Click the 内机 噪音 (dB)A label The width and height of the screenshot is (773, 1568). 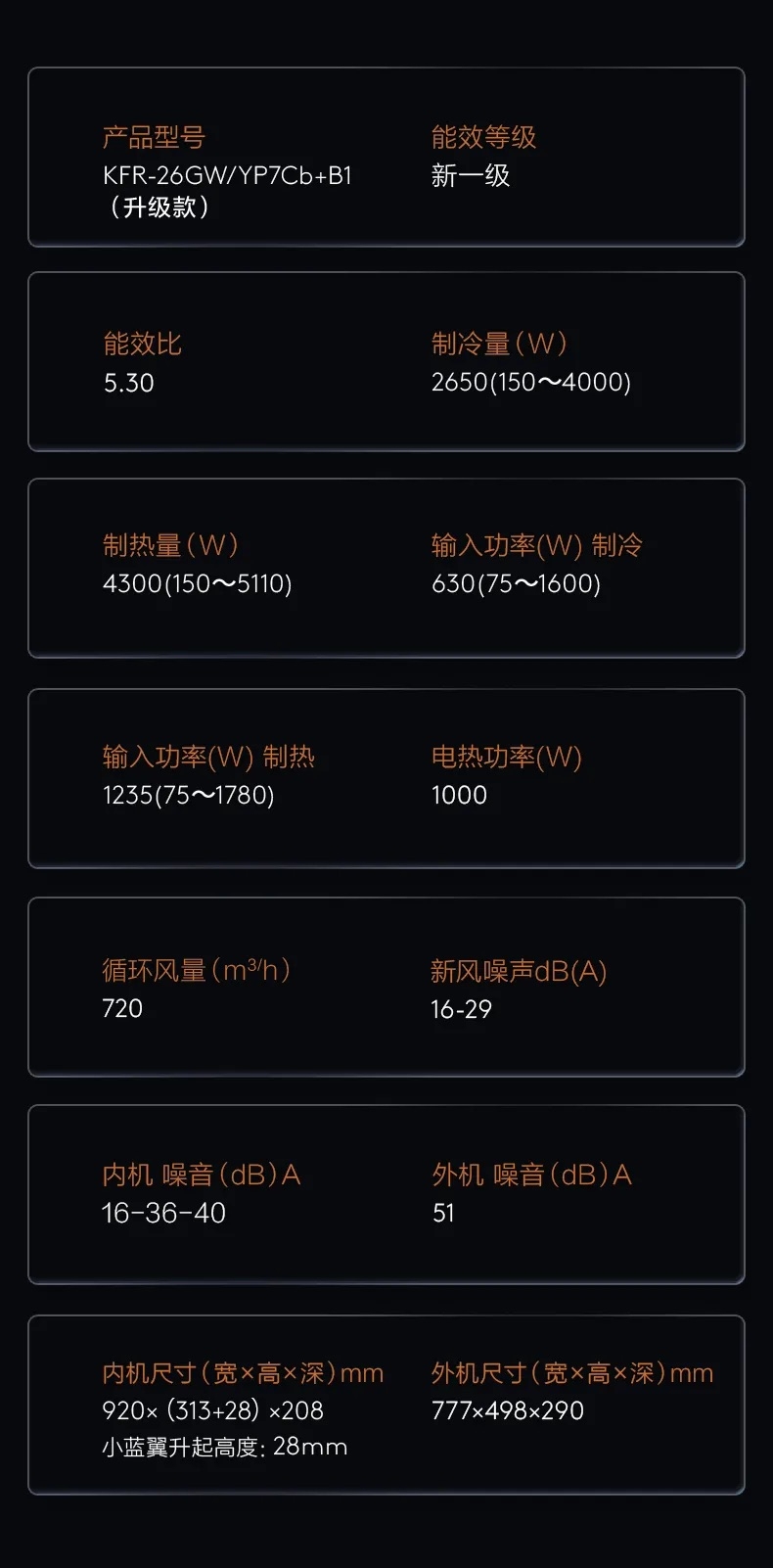pos(201,1175)
